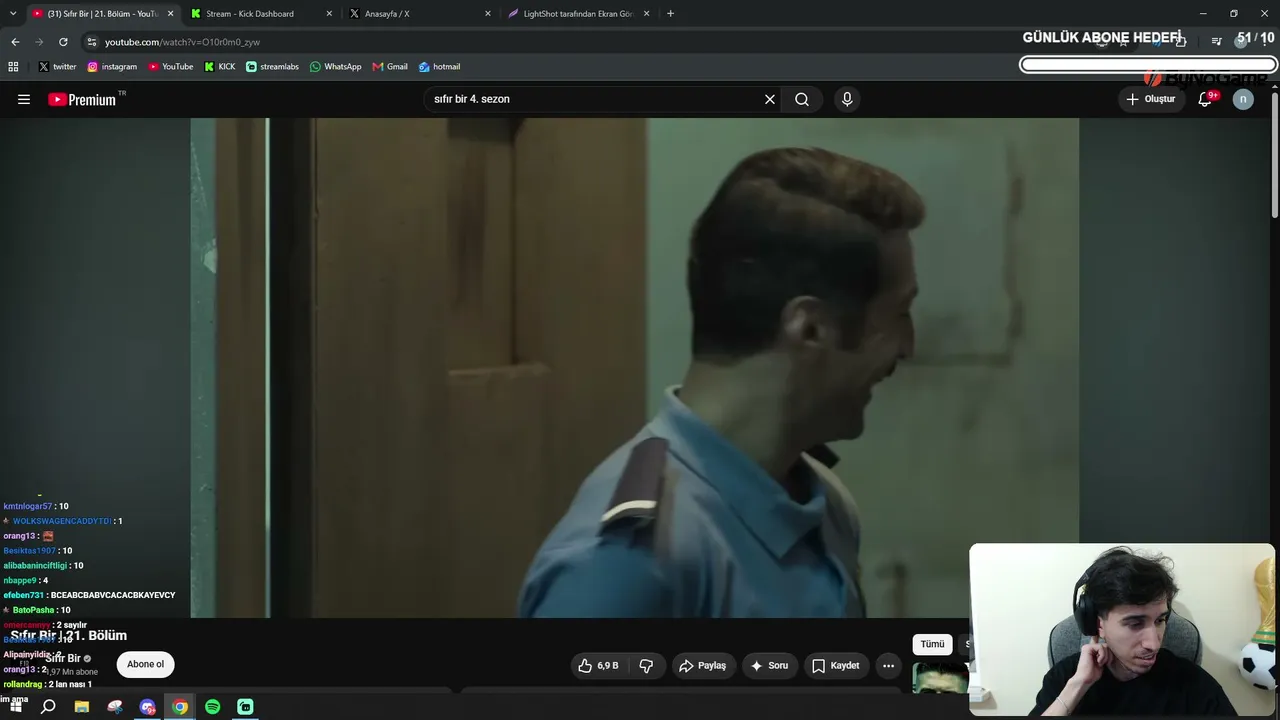This screenshot has width=1280, height=720.
Task: Open the recommended video thumbnail under Tümü
Action: pyautogui.click(x=940, y=678)
